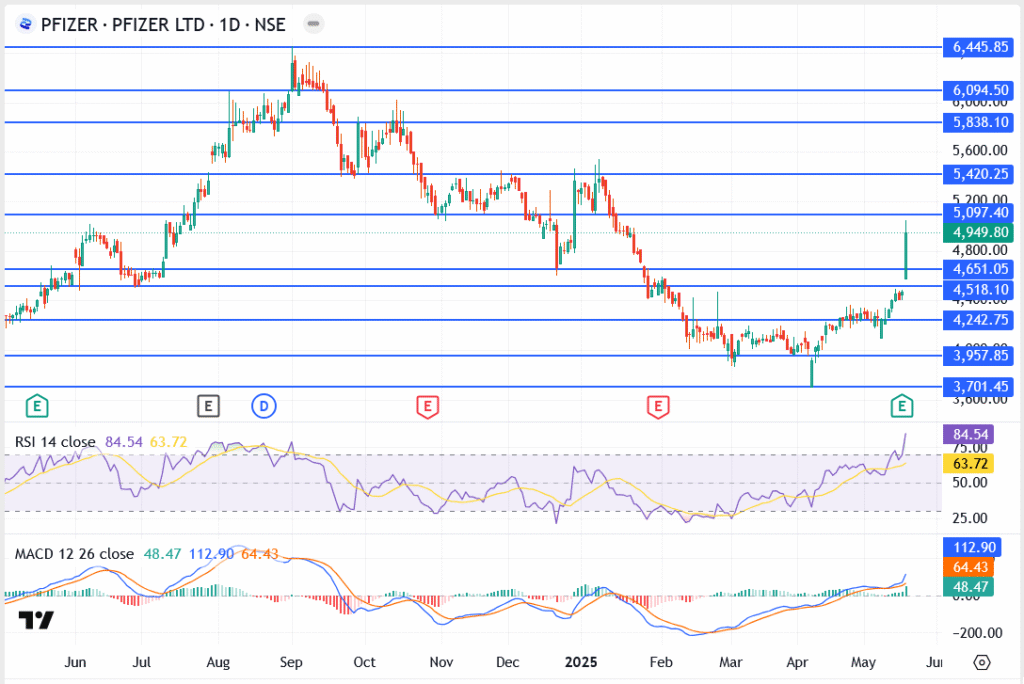Screen dimensions: 1024x684
Task: Click the blue dividend D marker
Action: [x=264, y=406]
